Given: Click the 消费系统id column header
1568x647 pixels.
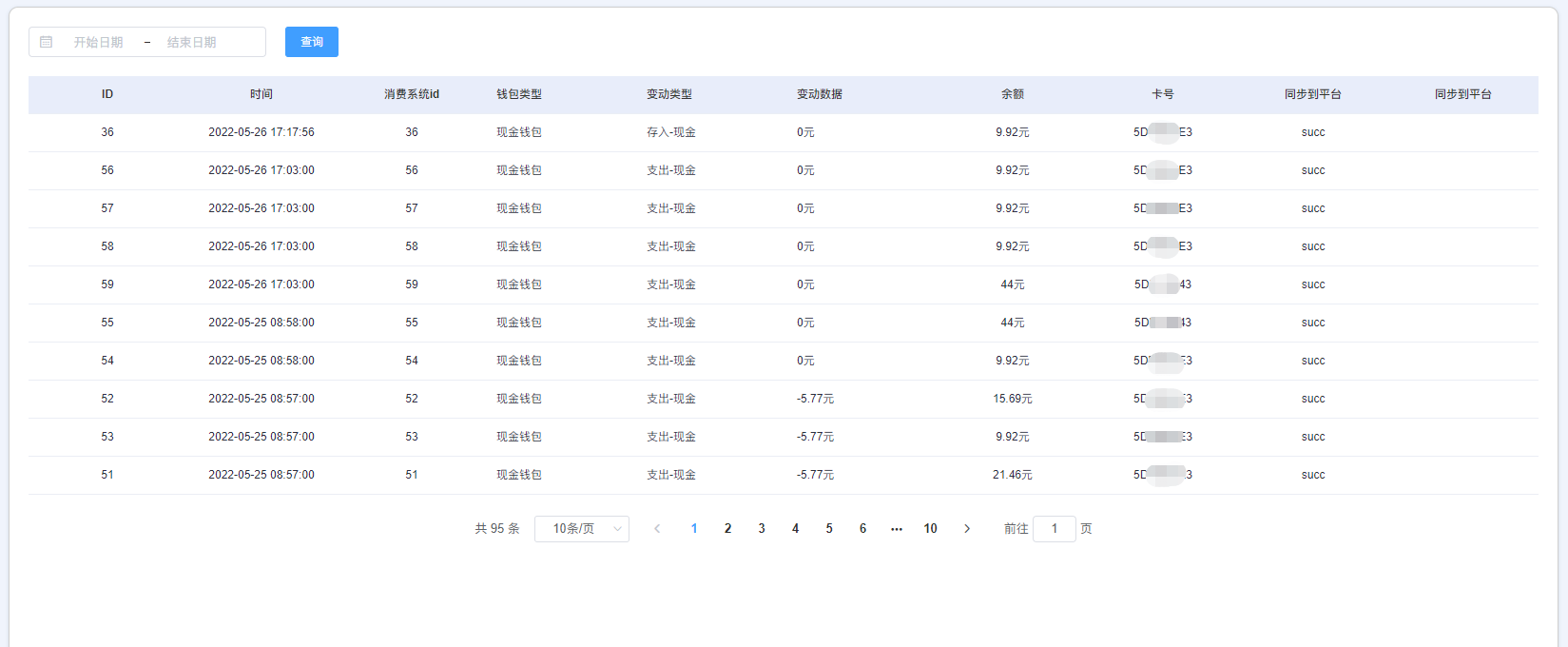Looking at the screenshot, I should [412, 94].
